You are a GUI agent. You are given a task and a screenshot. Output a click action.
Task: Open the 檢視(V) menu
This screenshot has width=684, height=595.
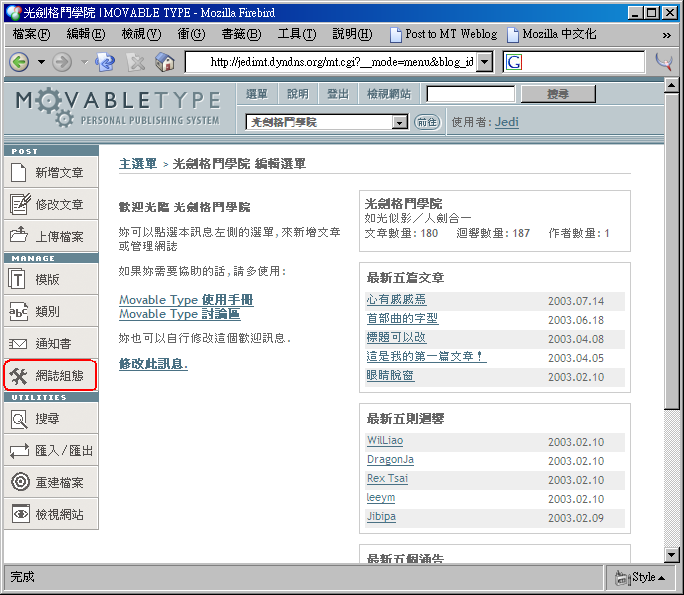click(141, 34)
